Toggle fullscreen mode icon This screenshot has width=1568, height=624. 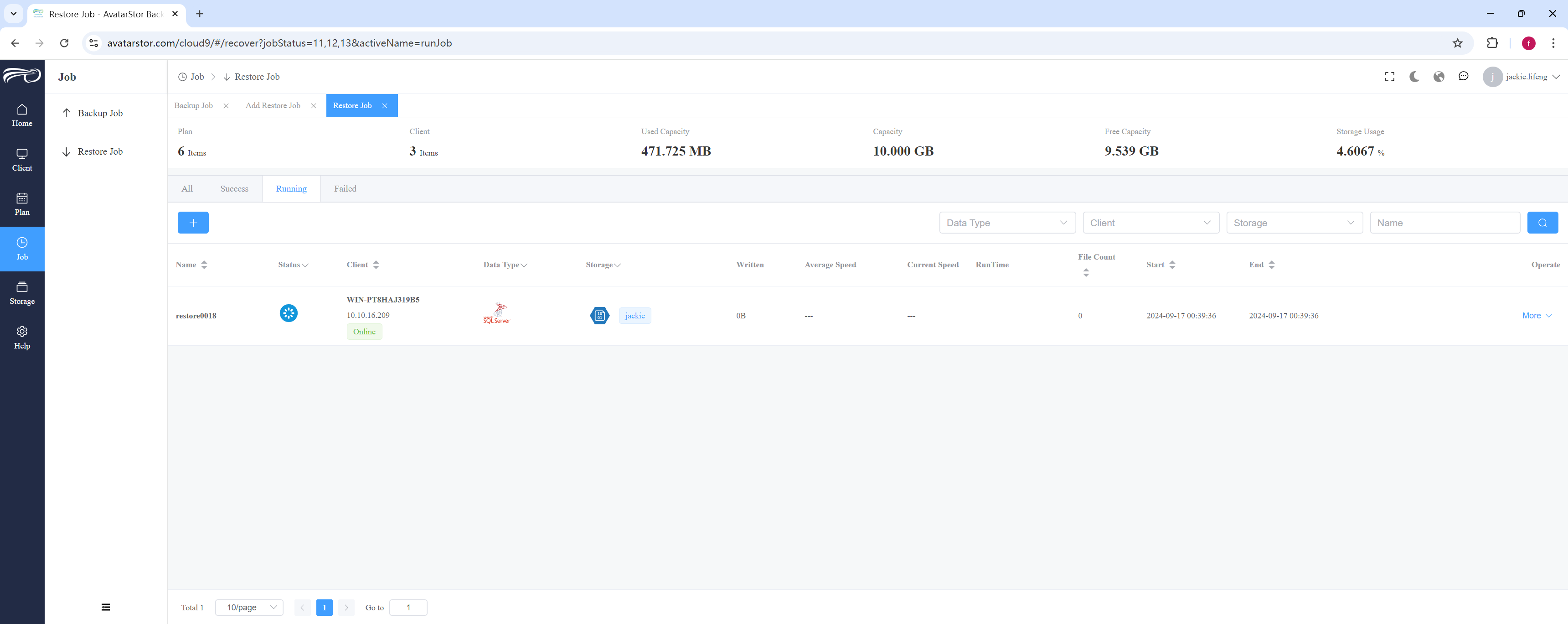(1390, 77)
